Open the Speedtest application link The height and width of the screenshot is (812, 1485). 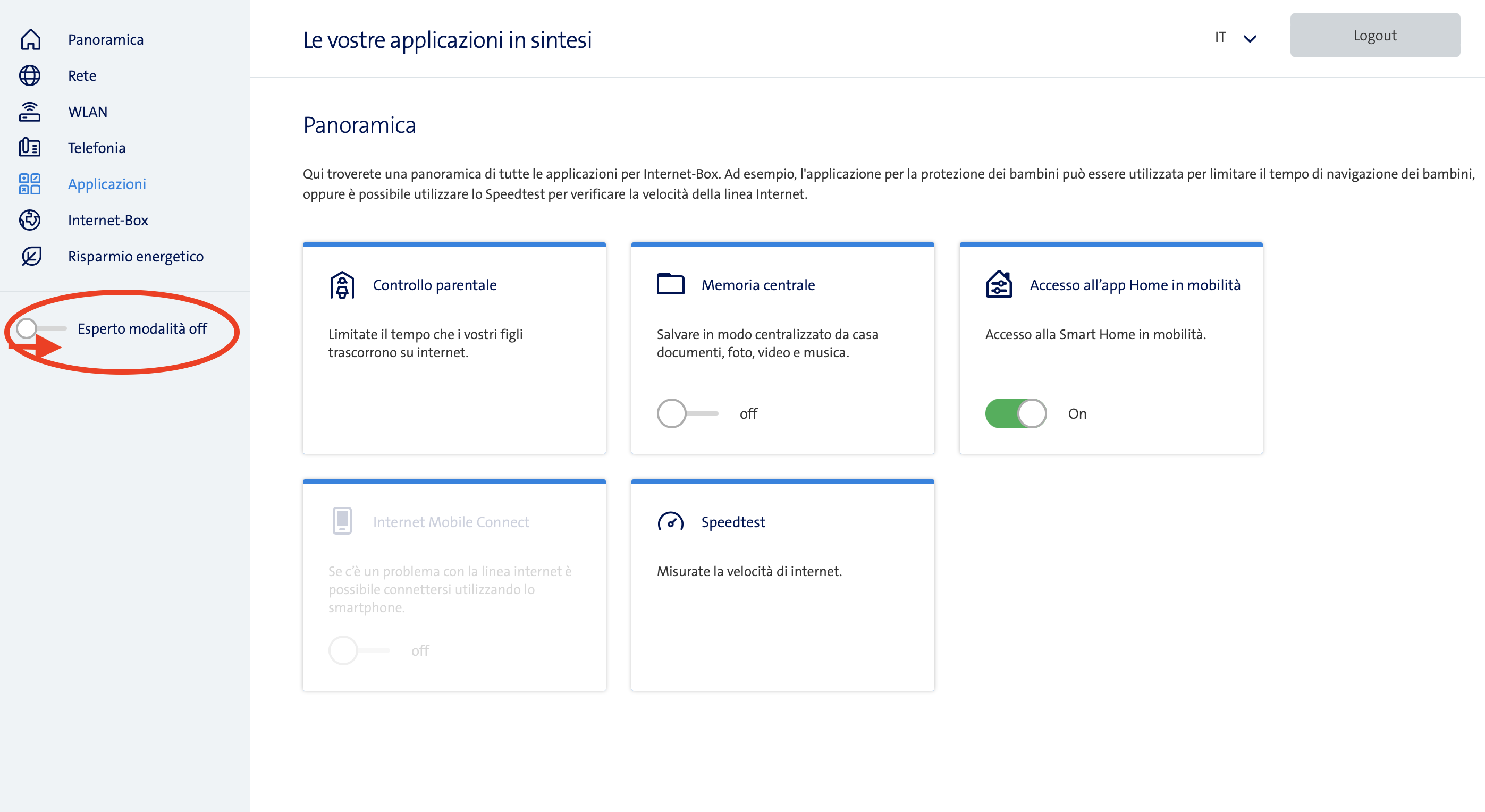[x=733, y=522]
